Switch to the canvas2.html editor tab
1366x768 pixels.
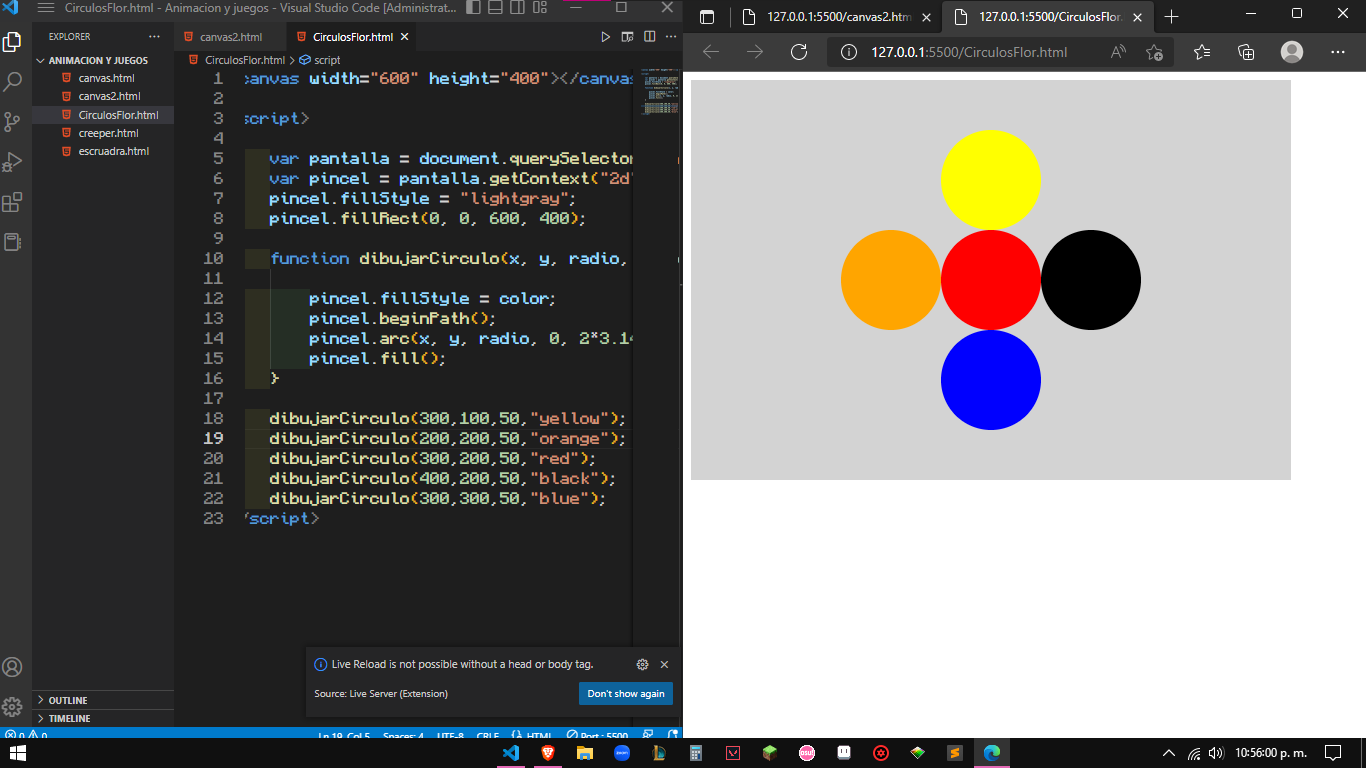229,37
